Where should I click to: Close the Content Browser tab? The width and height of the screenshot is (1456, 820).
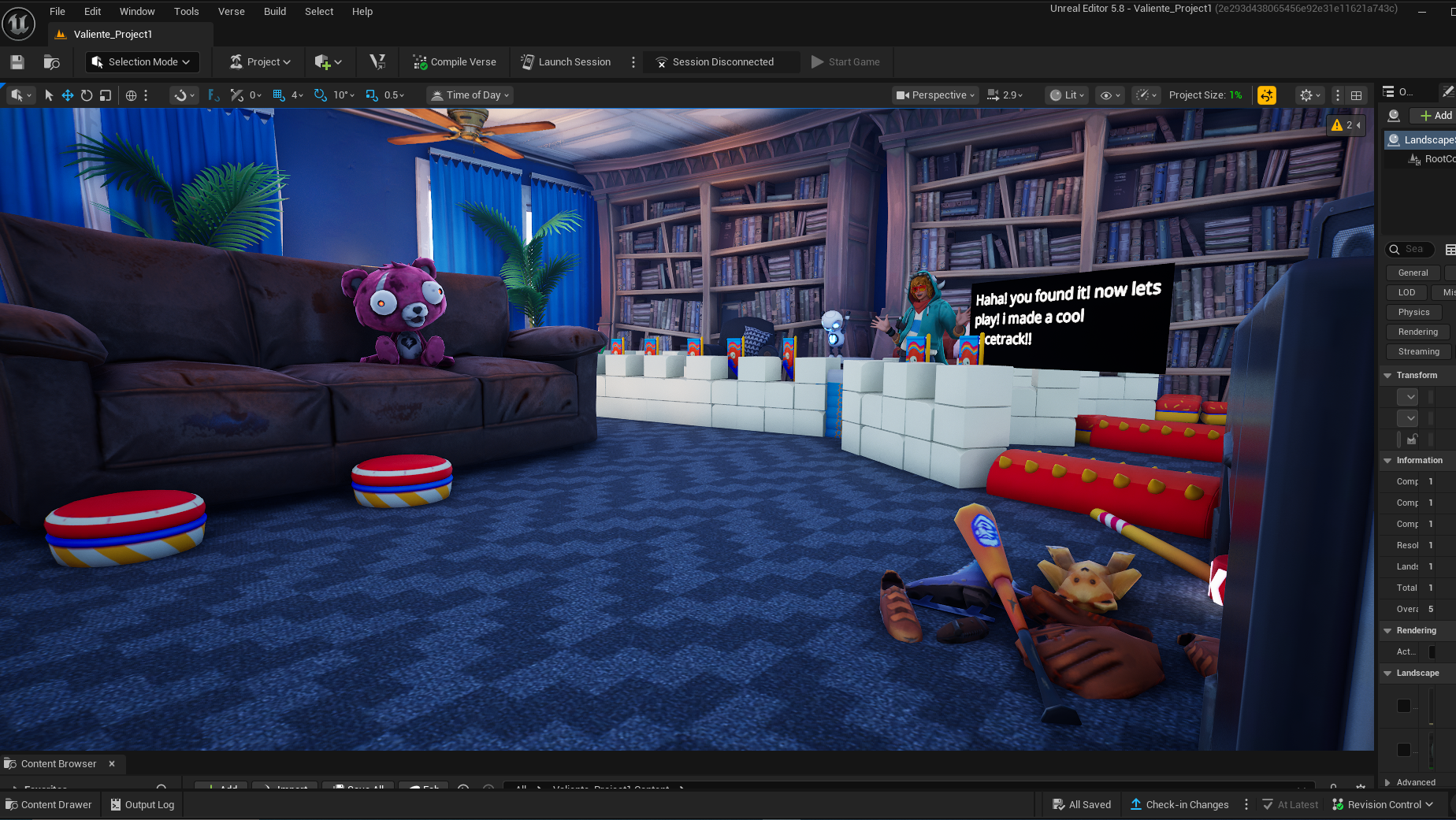coord(112,764)
